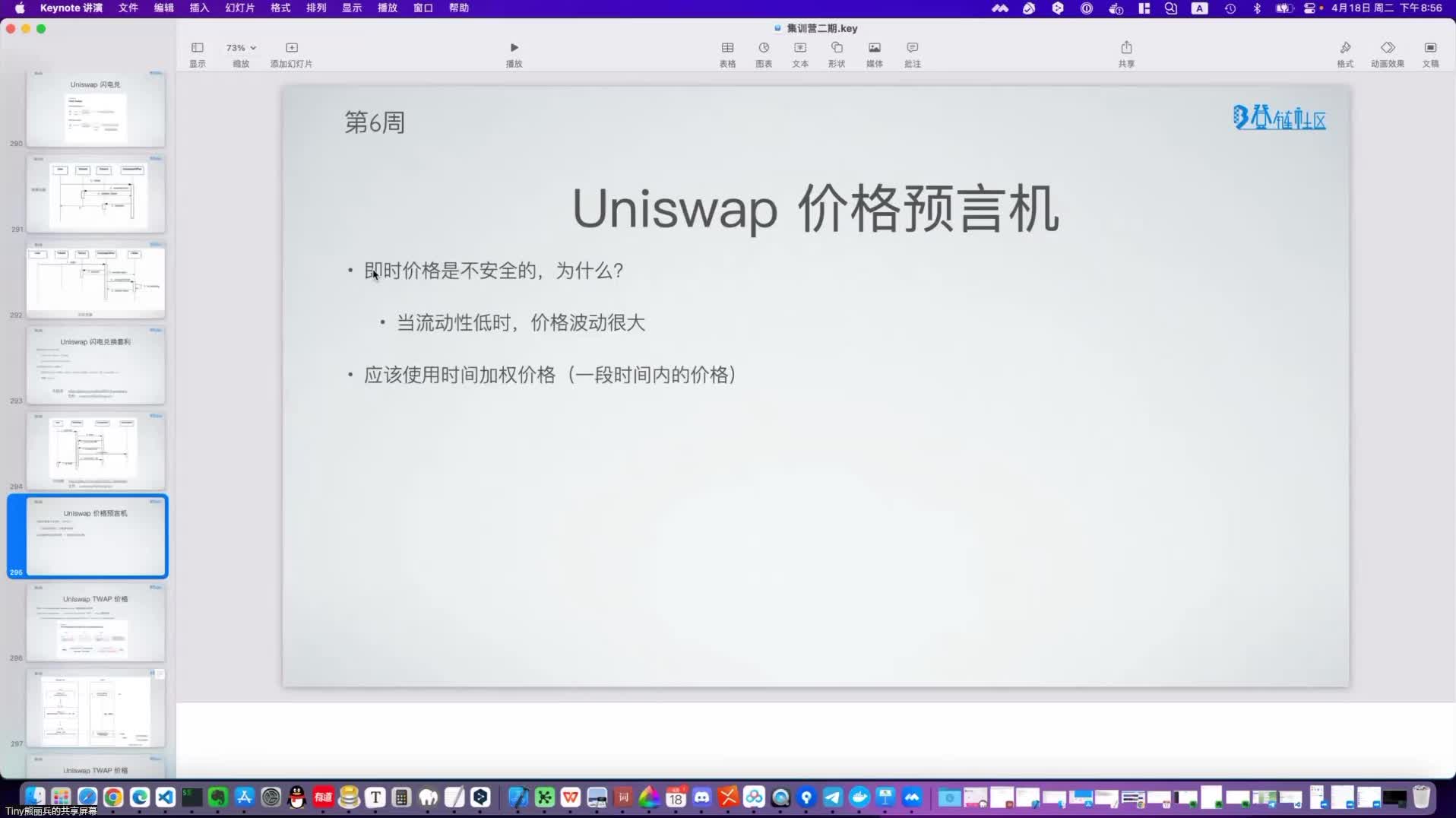Image resolution: width=1456 pixels, height=818 pixels.
Task: Click bullet 应该使用时间加权价格
Action: (550, 375)
